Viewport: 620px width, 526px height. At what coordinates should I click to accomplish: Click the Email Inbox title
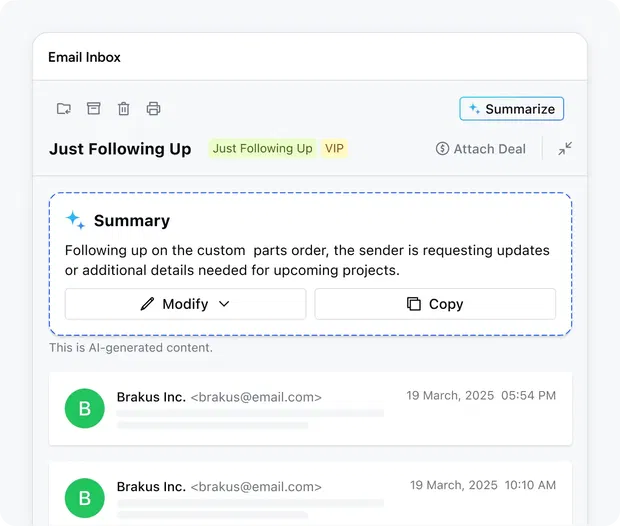[84, 57]
